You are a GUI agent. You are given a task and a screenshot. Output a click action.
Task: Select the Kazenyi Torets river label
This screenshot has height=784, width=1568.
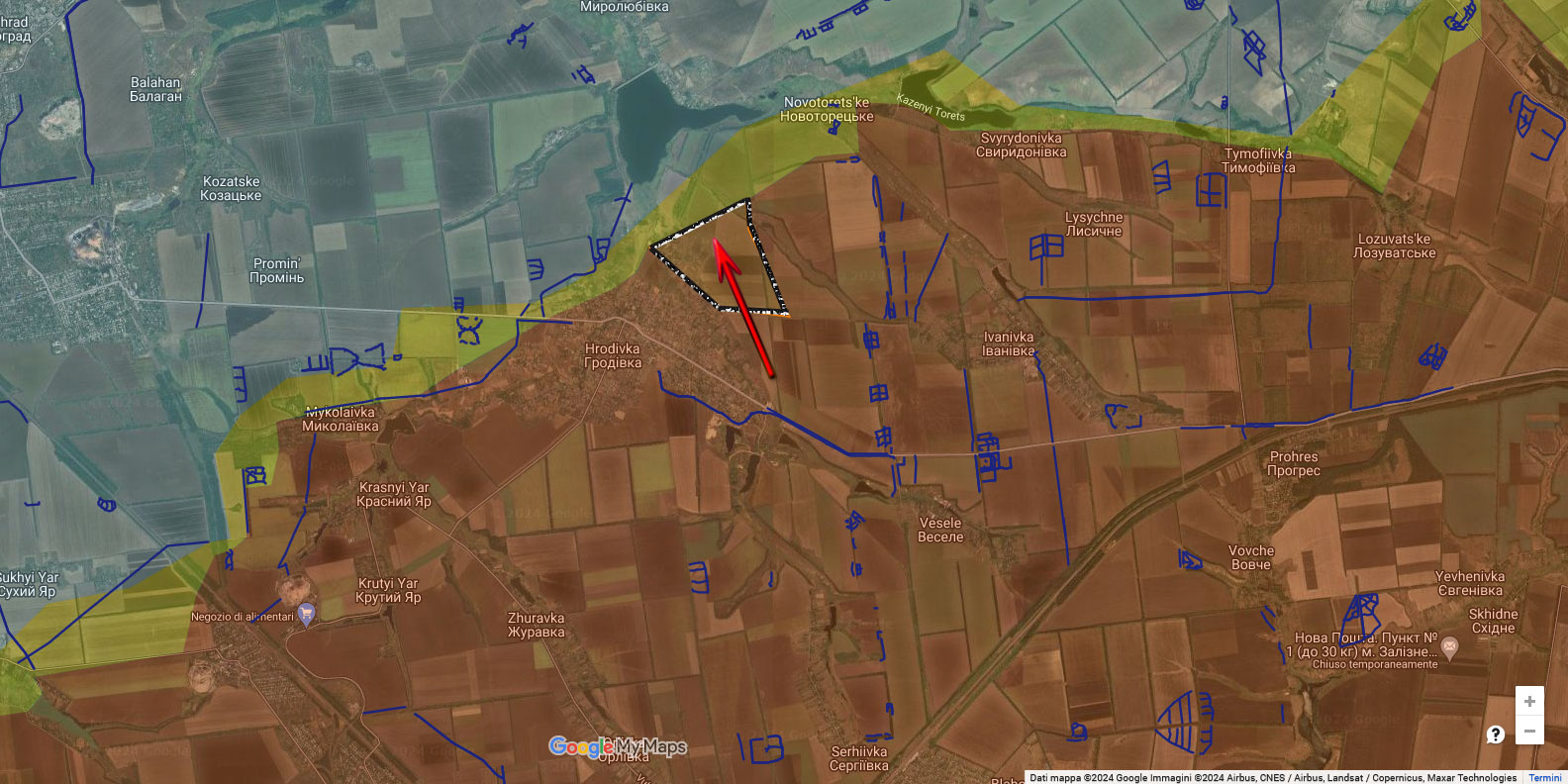931,107
